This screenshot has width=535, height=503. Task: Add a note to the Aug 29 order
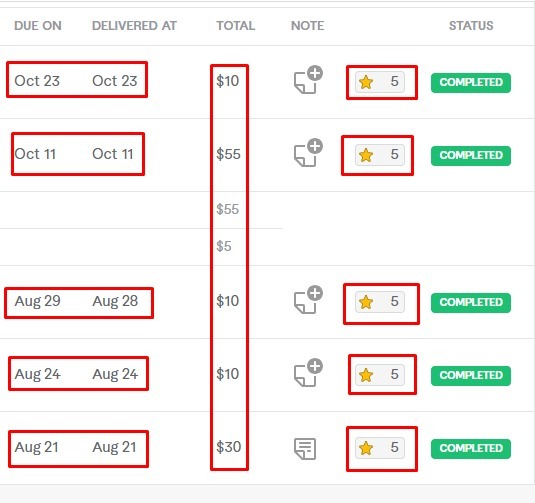(308, 299)
